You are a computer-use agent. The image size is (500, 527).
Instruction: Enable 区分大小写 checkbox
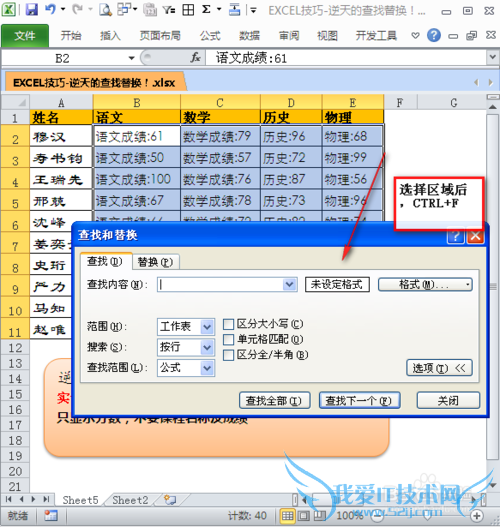pos(228,324)
